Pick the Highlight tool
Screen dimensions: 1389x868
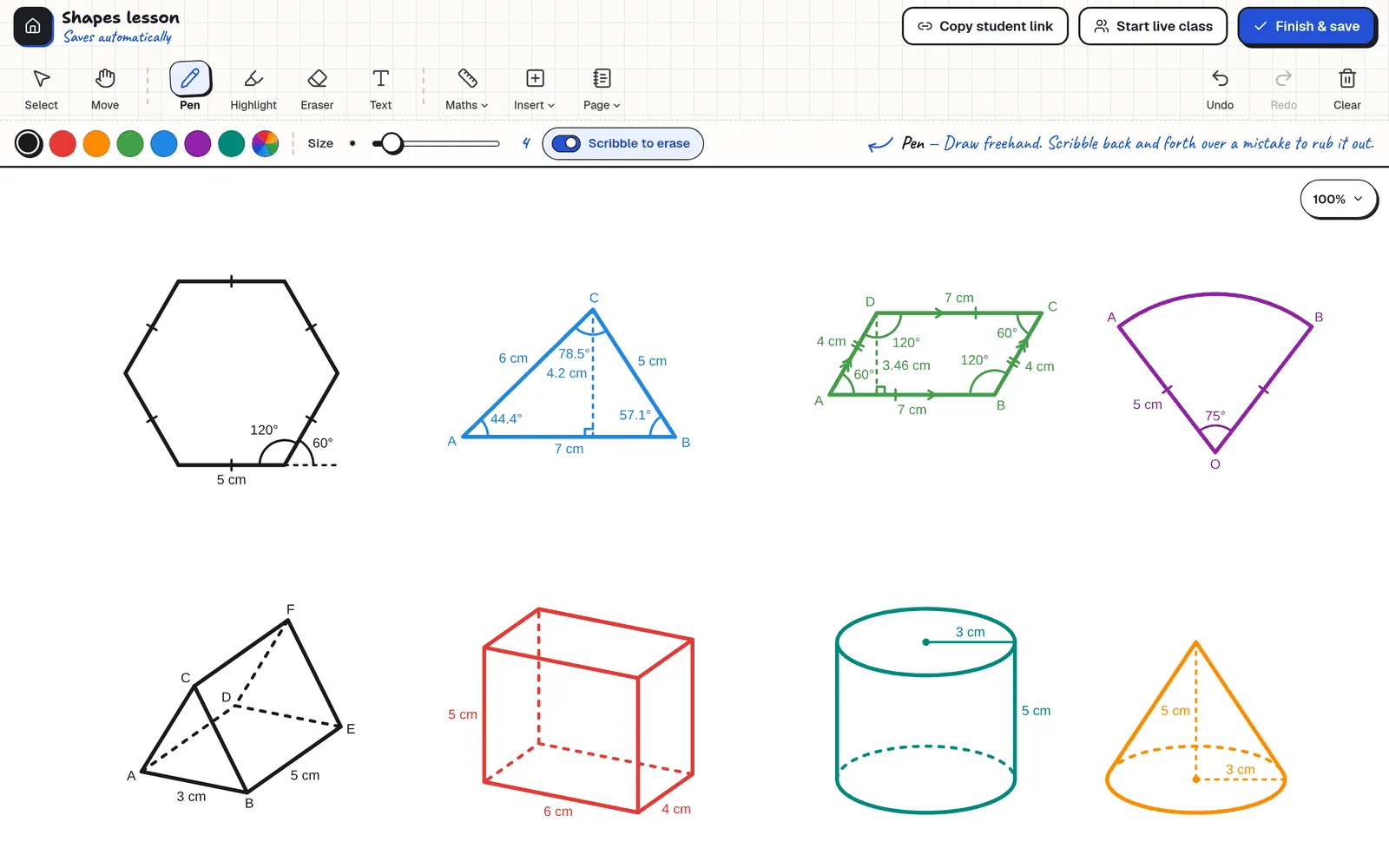(253, 88)
